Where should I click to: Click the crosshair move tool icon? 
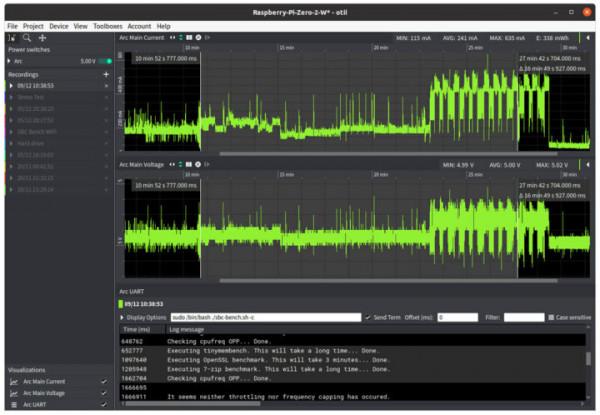(x=42, y=37)
